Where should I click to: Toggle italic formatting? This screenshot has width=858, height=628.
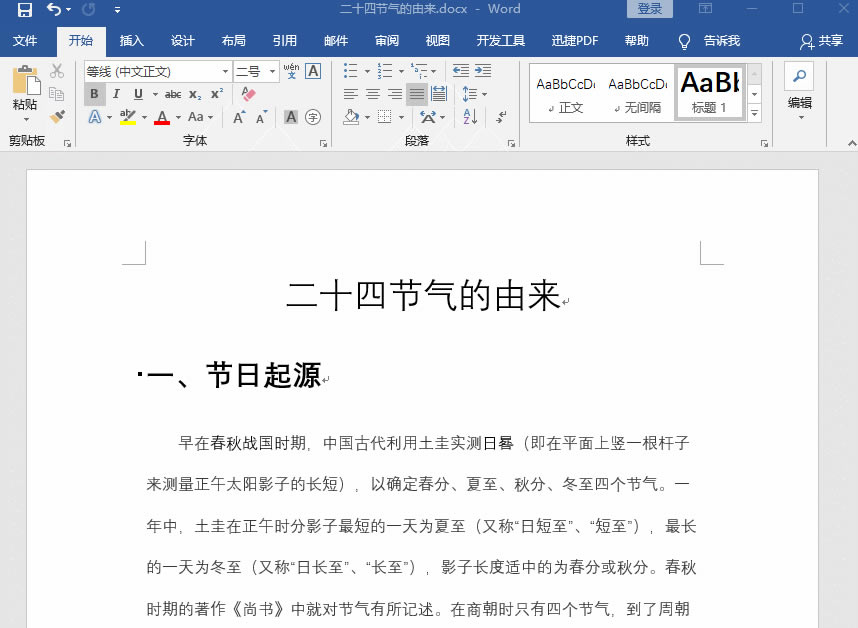point(116,94)
